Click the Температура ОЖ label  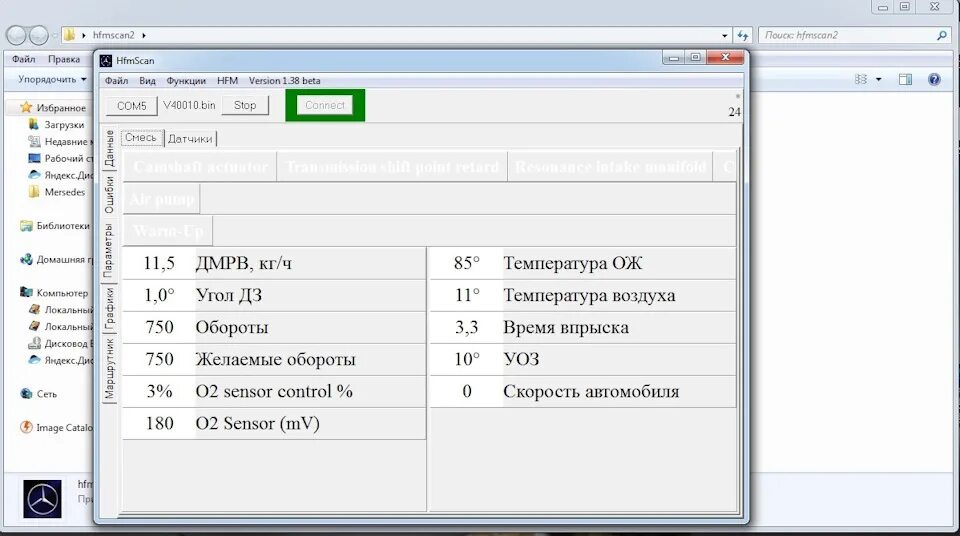coord(573,263)
